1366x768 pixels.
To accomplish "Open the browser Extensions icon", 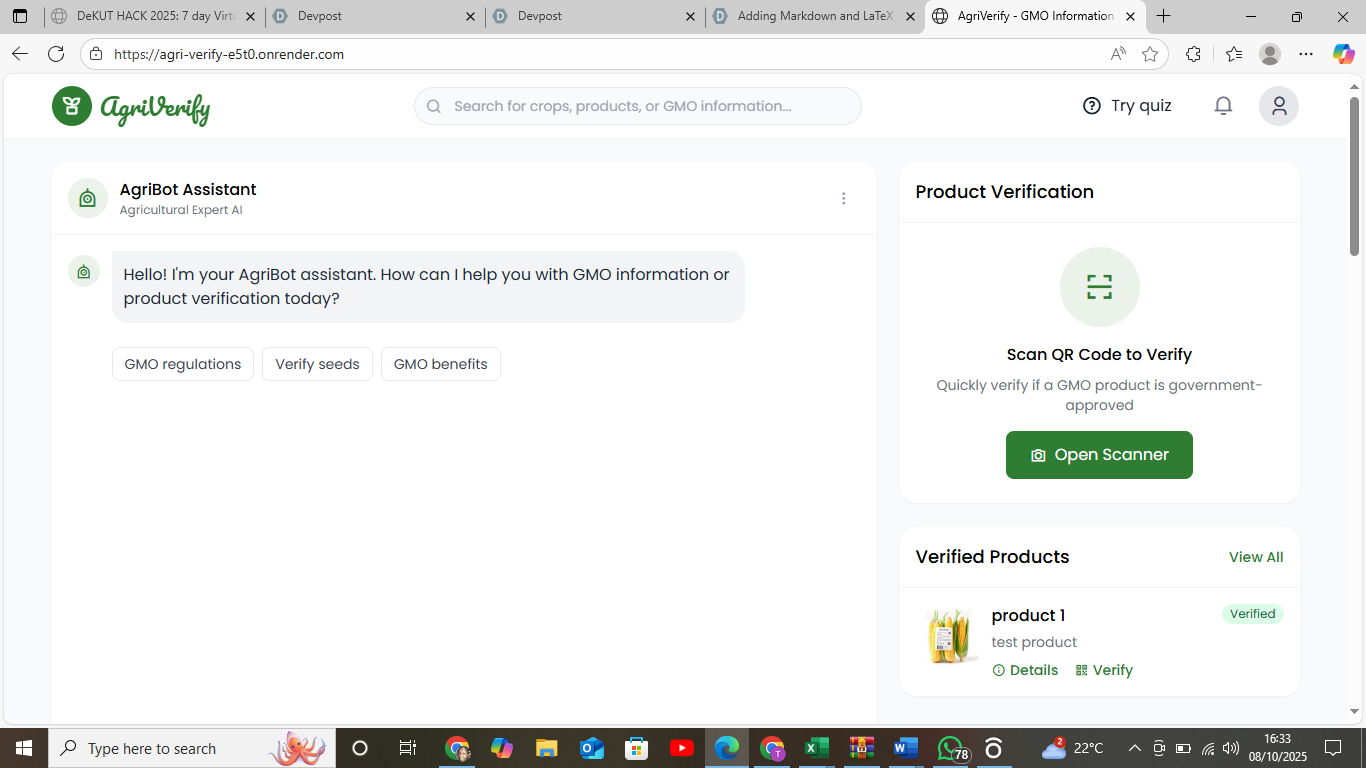I will point(1193,54).
